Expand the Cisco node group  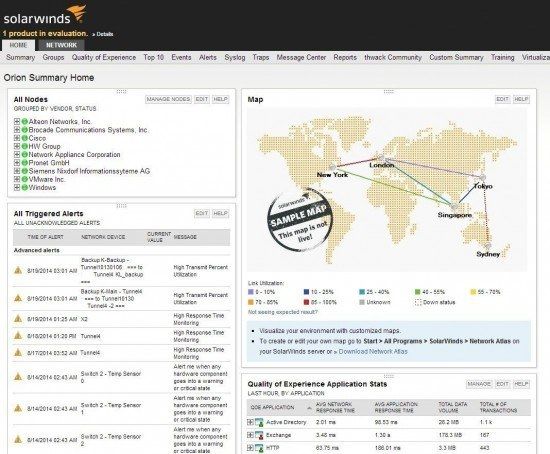[x=16, y=138]
